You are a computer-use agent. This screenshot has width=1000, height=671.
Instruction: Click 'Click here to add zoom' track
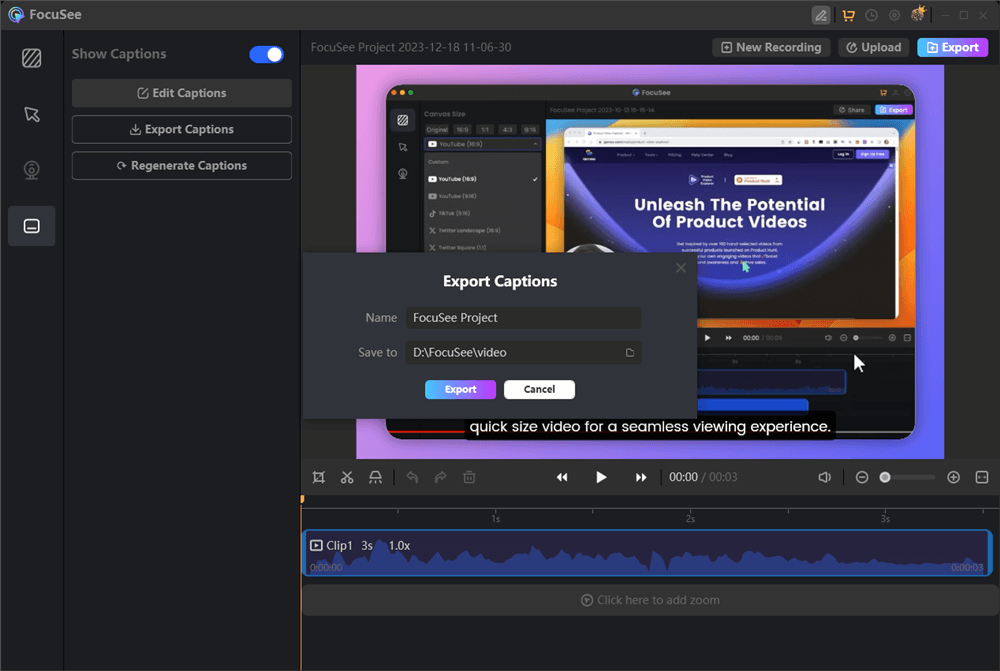pos(650,600)
